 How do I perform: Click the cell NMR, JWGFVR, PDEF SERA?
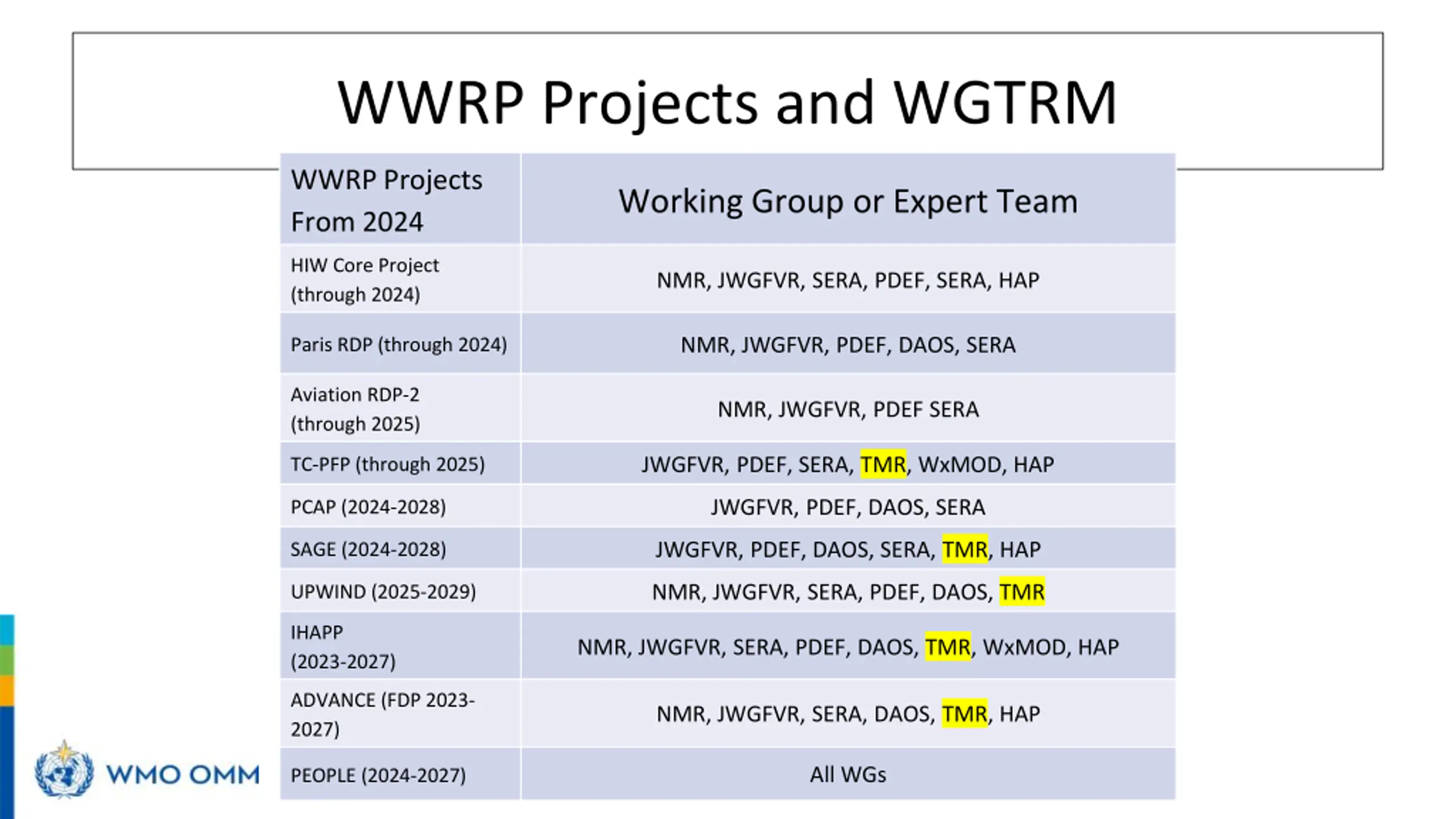click(x=848, y=408)
